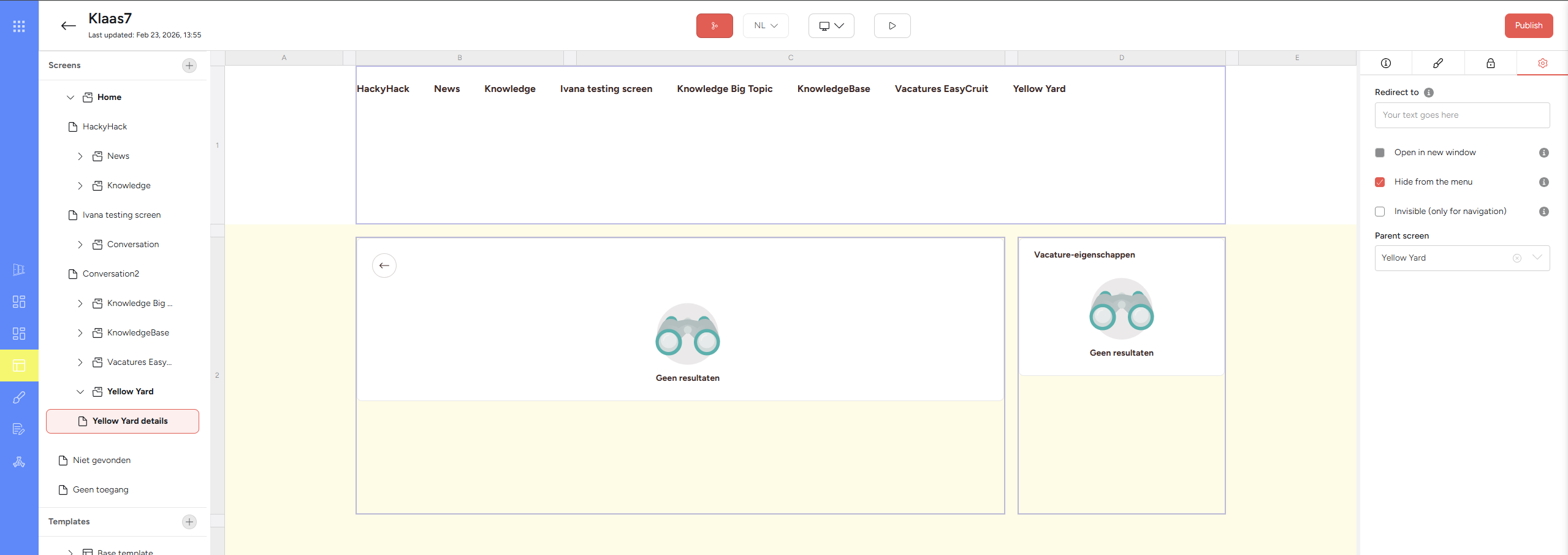Uncheck Hide from the menu checkbox
Image resolution: width=1568 pixels, height=555 pixels.
point(1380,182)
